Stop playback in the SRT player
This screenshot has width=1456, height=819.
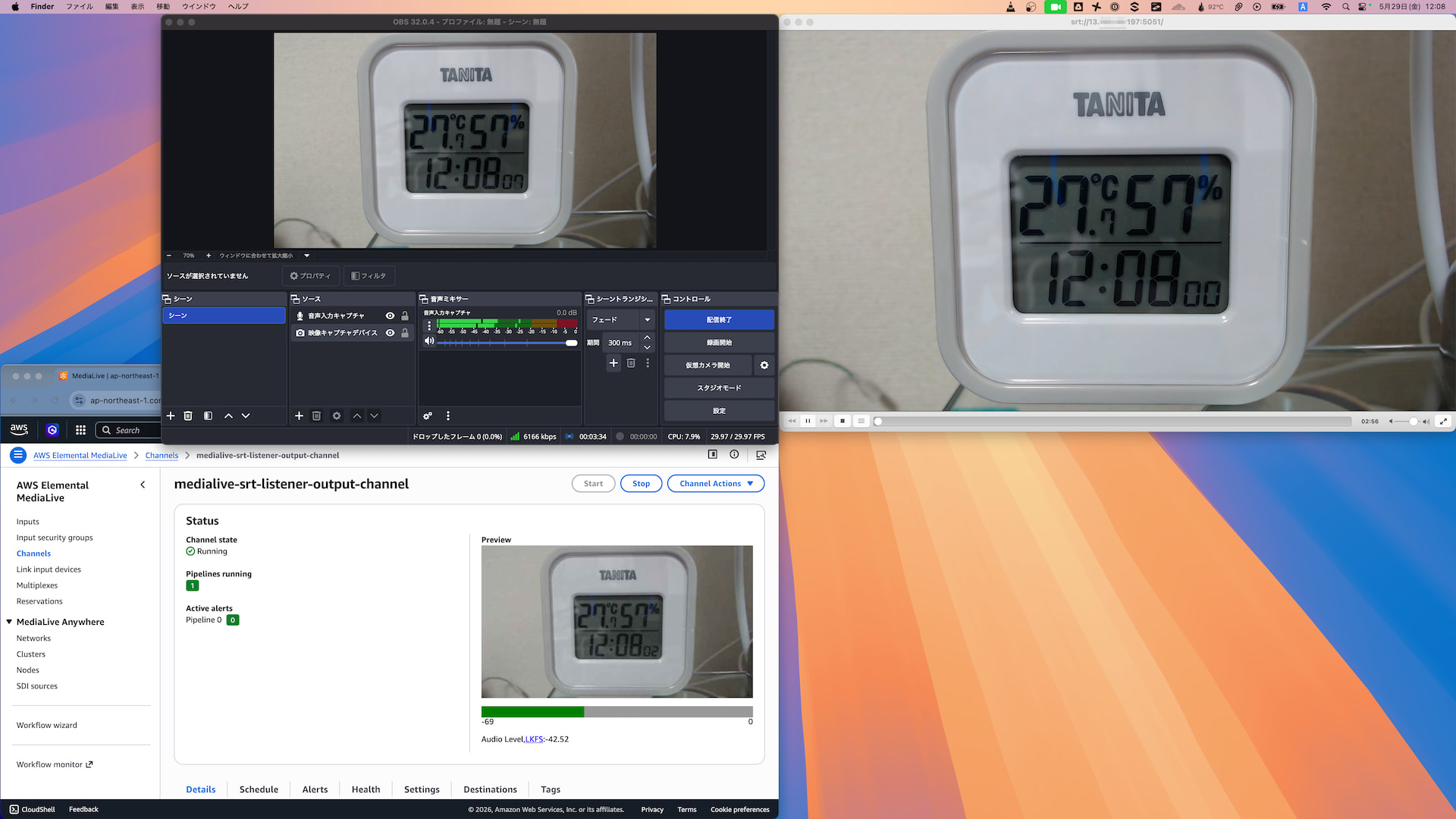click(x=843, y=421)
